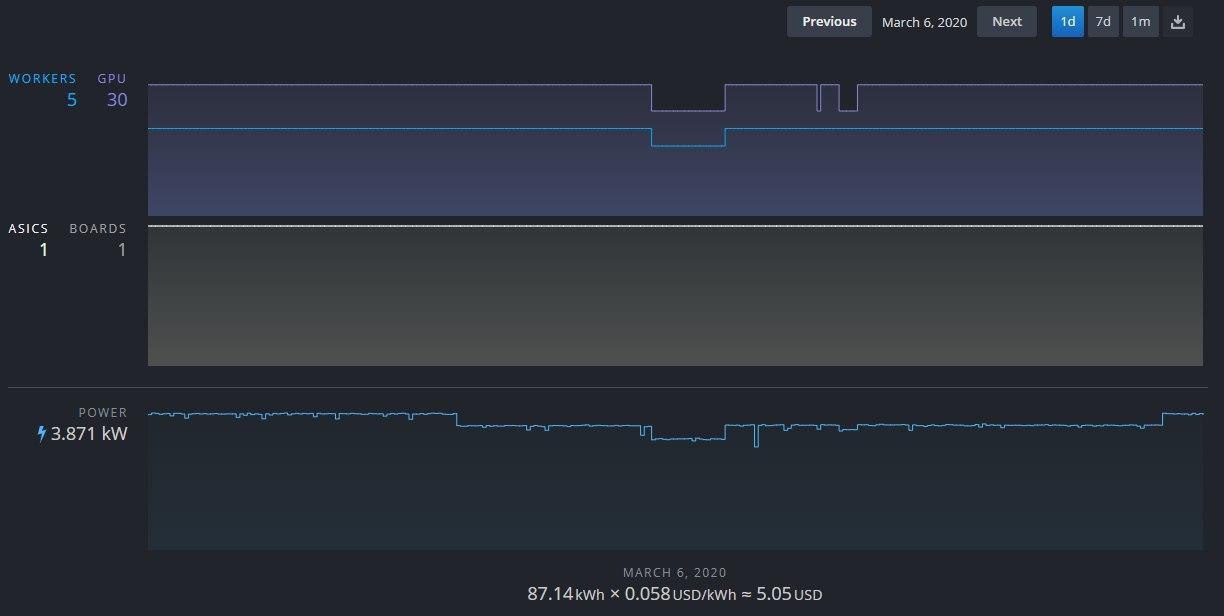1224x616 pixels.
Task: Download the chart data with the export icon
Action: click(x=1178, y=22)
